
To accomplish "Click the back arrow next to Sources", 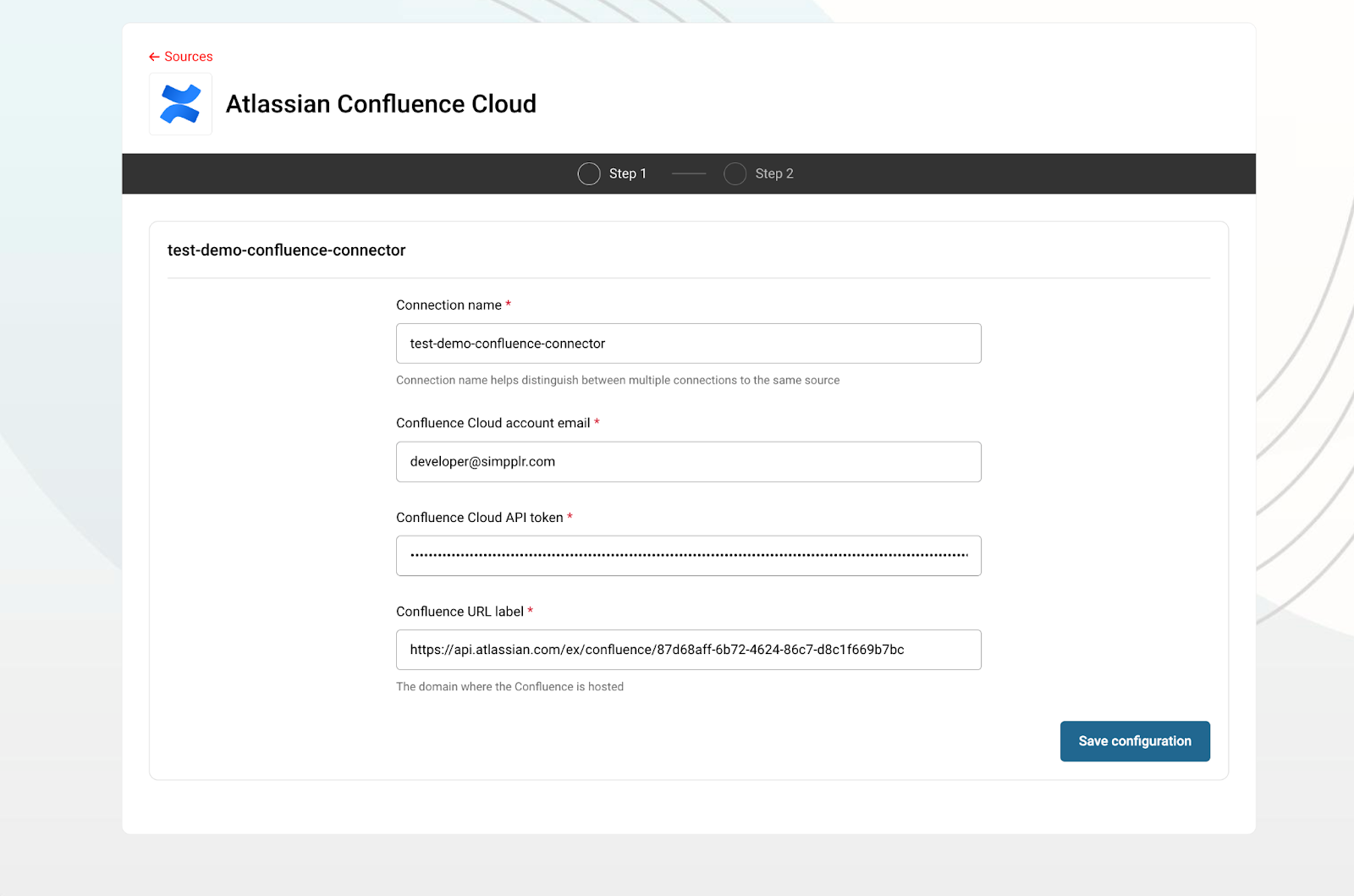I will (x=154, y=57).
